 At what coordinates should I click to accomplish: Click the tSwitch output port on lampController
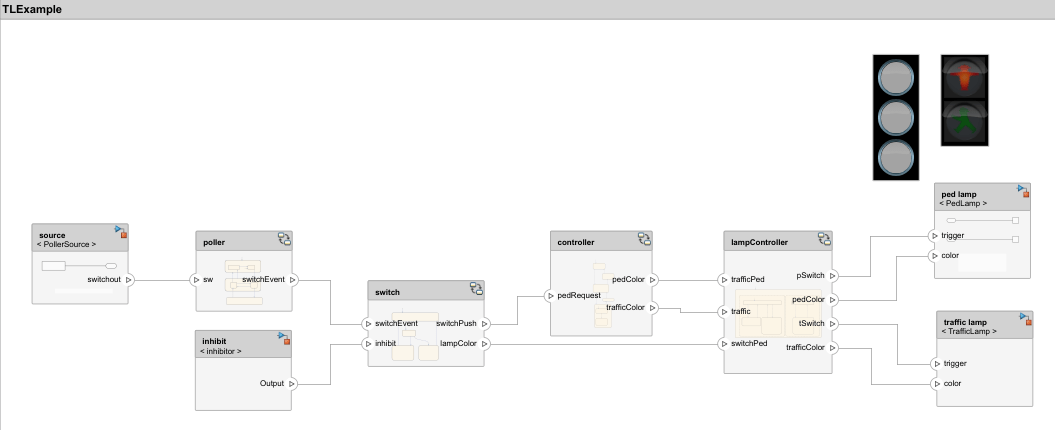point(832,324)
